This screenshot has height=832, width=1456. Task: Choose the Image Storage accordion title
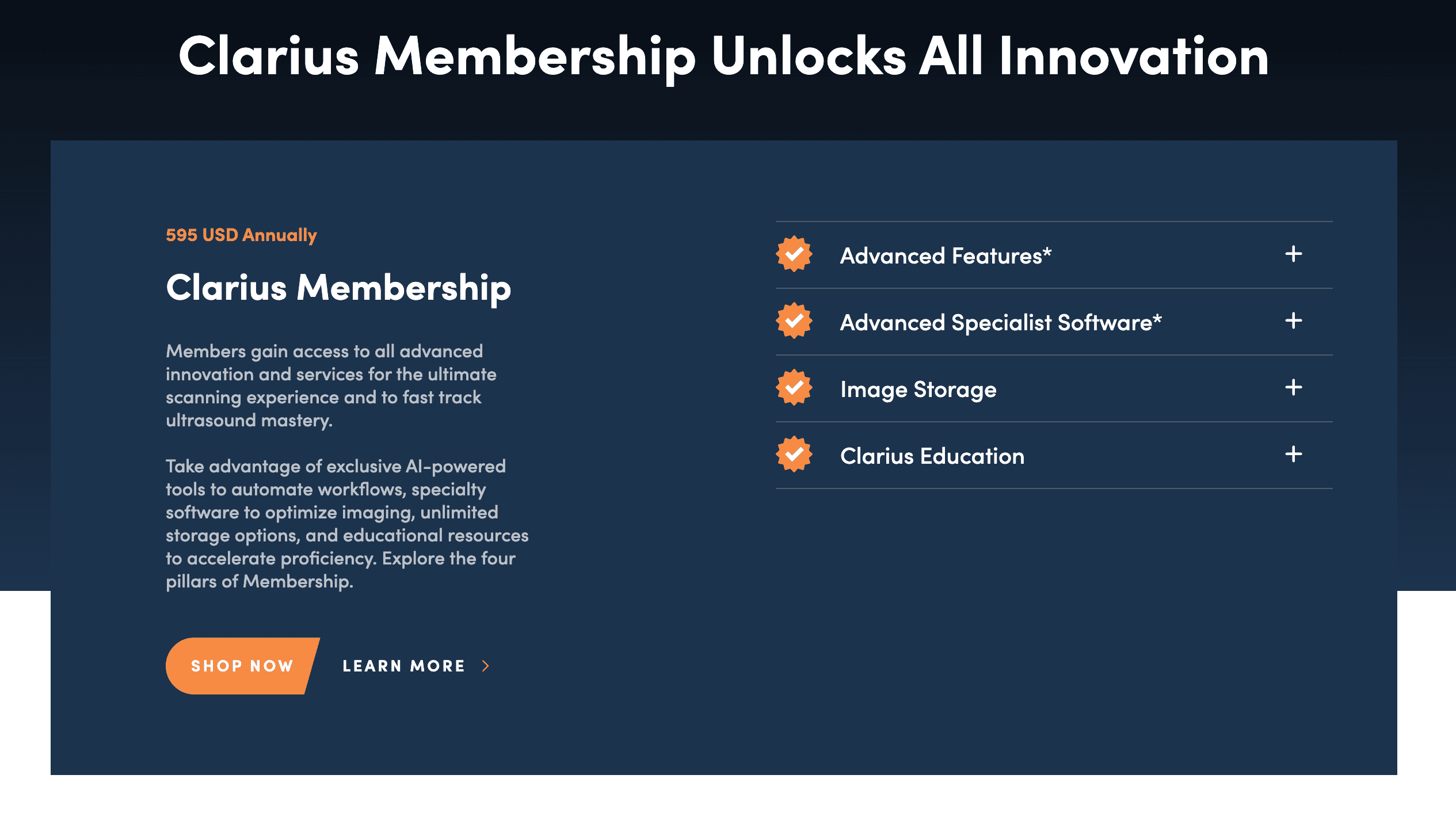pyautogui.click(x=918, y=390)
